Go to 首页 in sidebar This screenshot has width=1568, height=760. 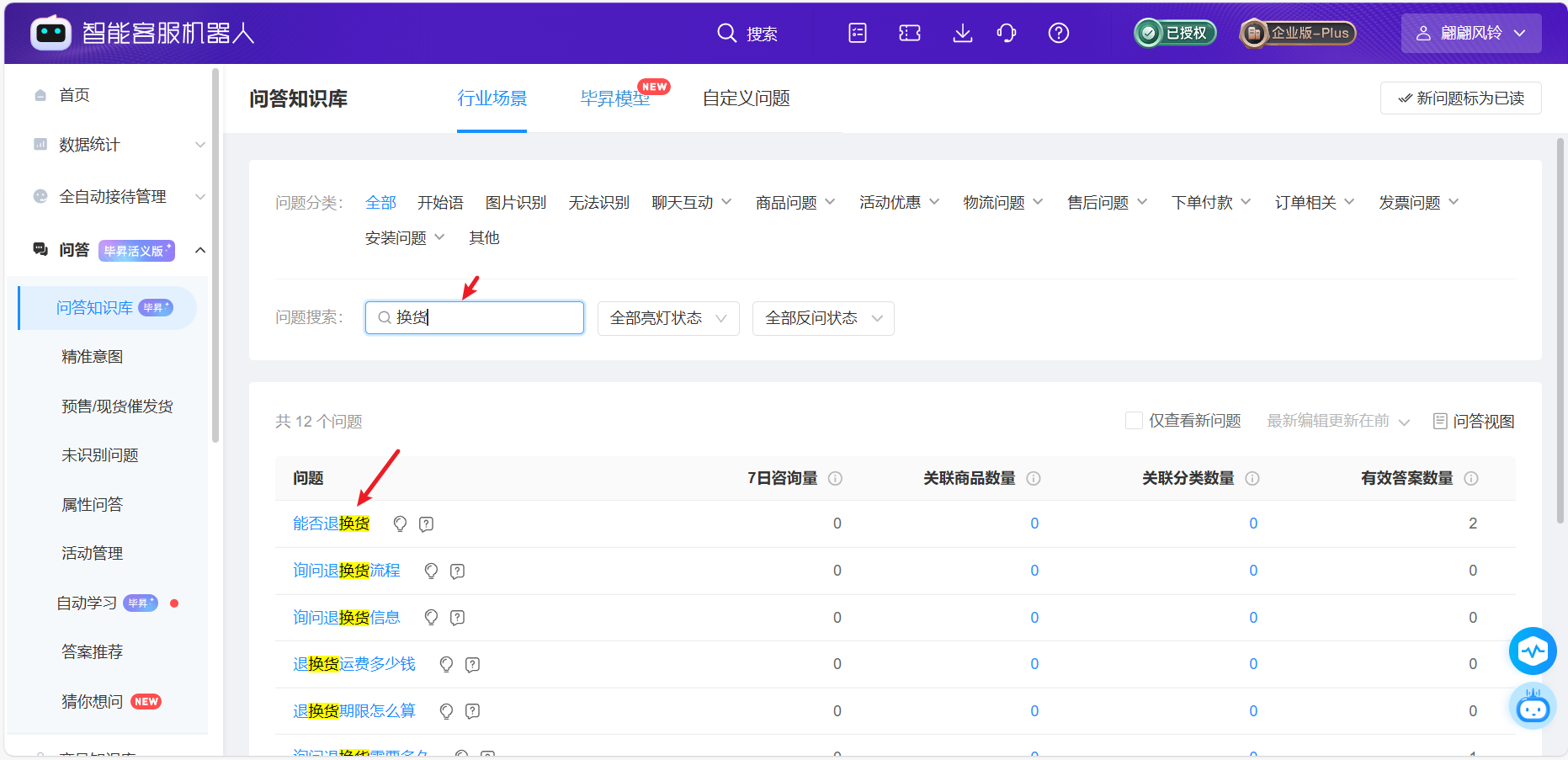pos(74,95)
